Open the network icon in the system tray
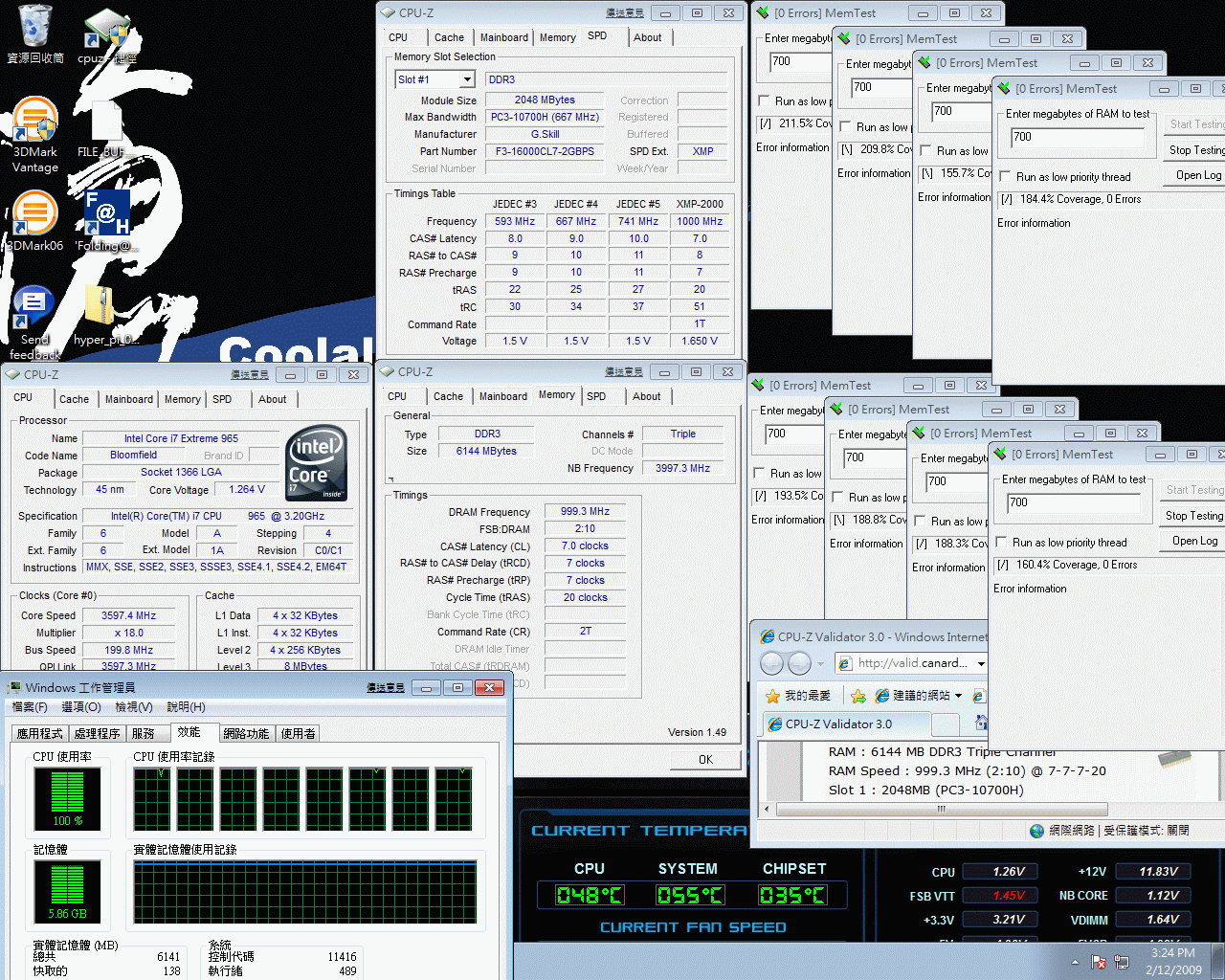The height and width of the screenshot is (980, 1225). tap(1122, 962)
